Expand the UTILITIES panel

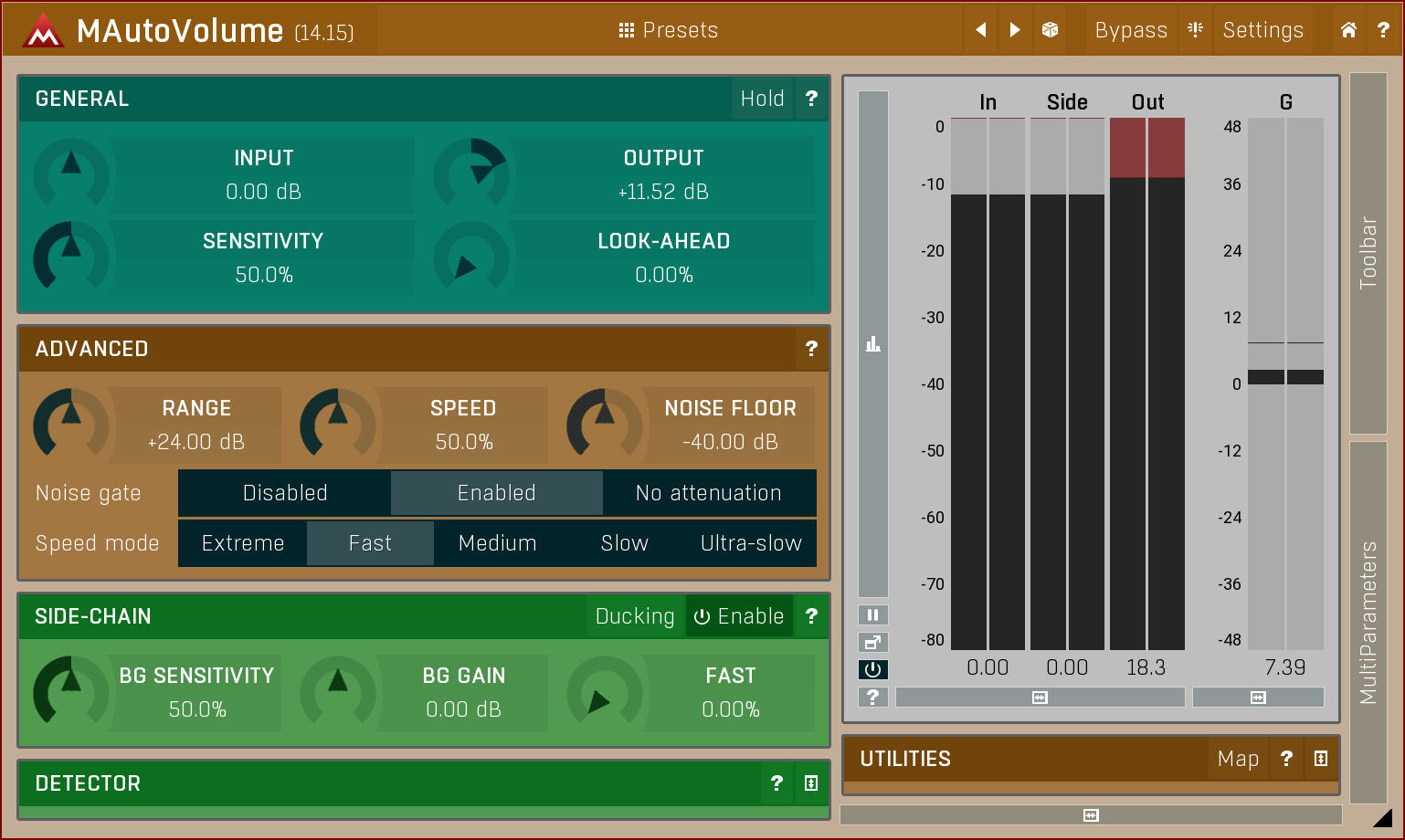pyautogui.click(x=1320, y=759)
